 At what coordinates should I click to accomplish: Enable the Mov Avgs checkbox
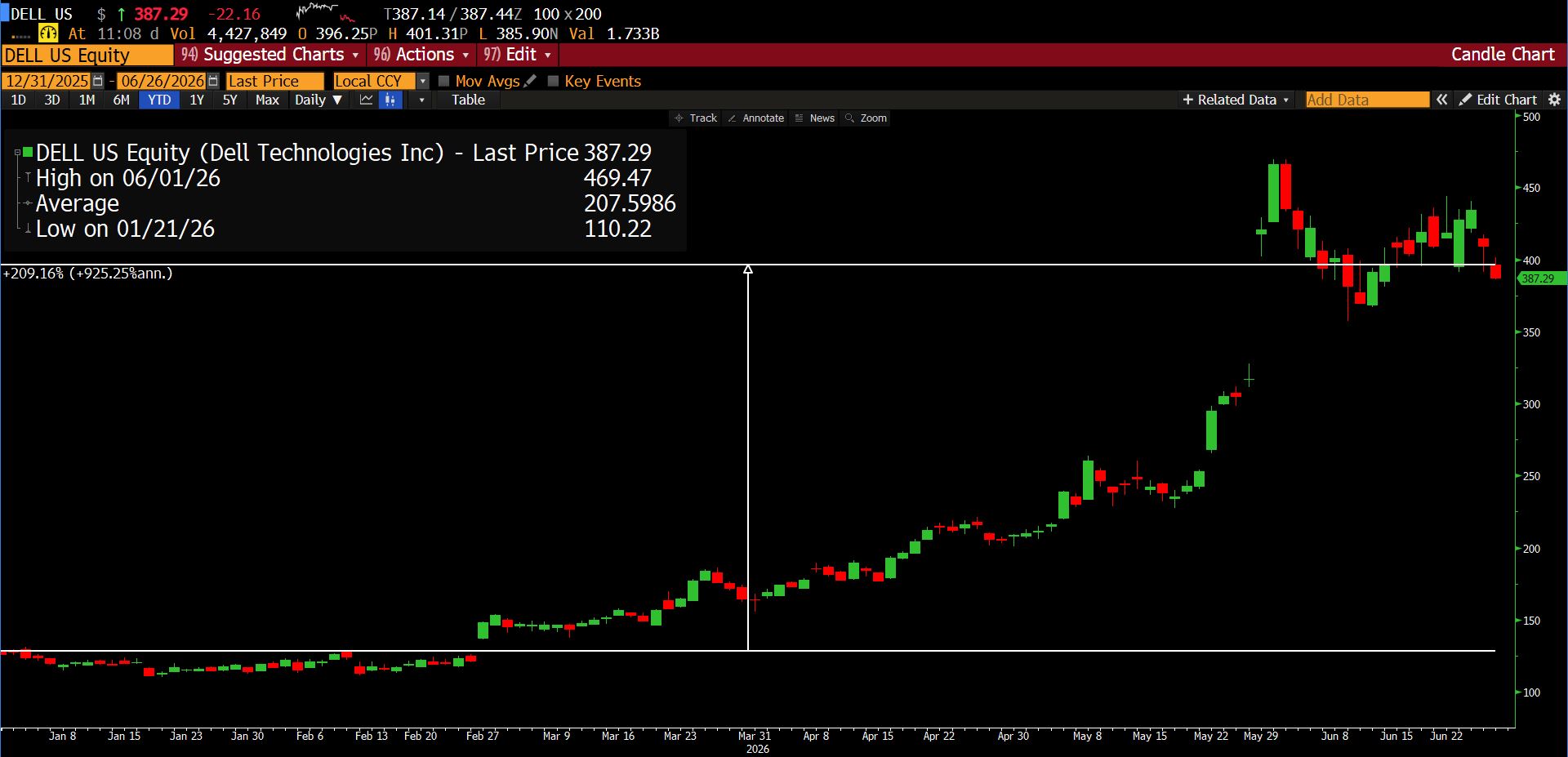(444, 81)
